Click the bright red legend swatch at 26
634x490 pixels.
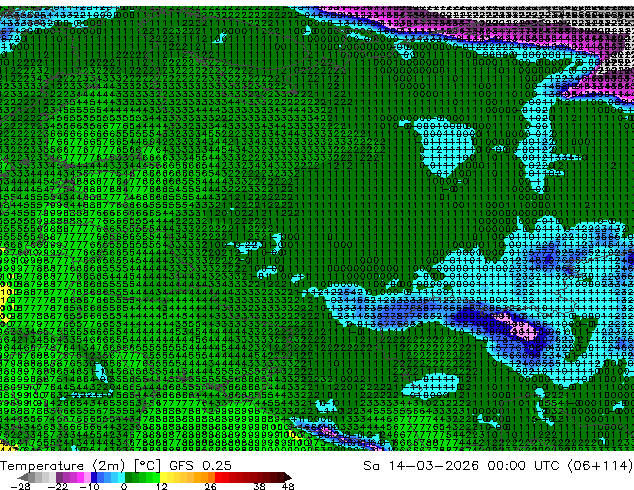(x=218, y=477)
